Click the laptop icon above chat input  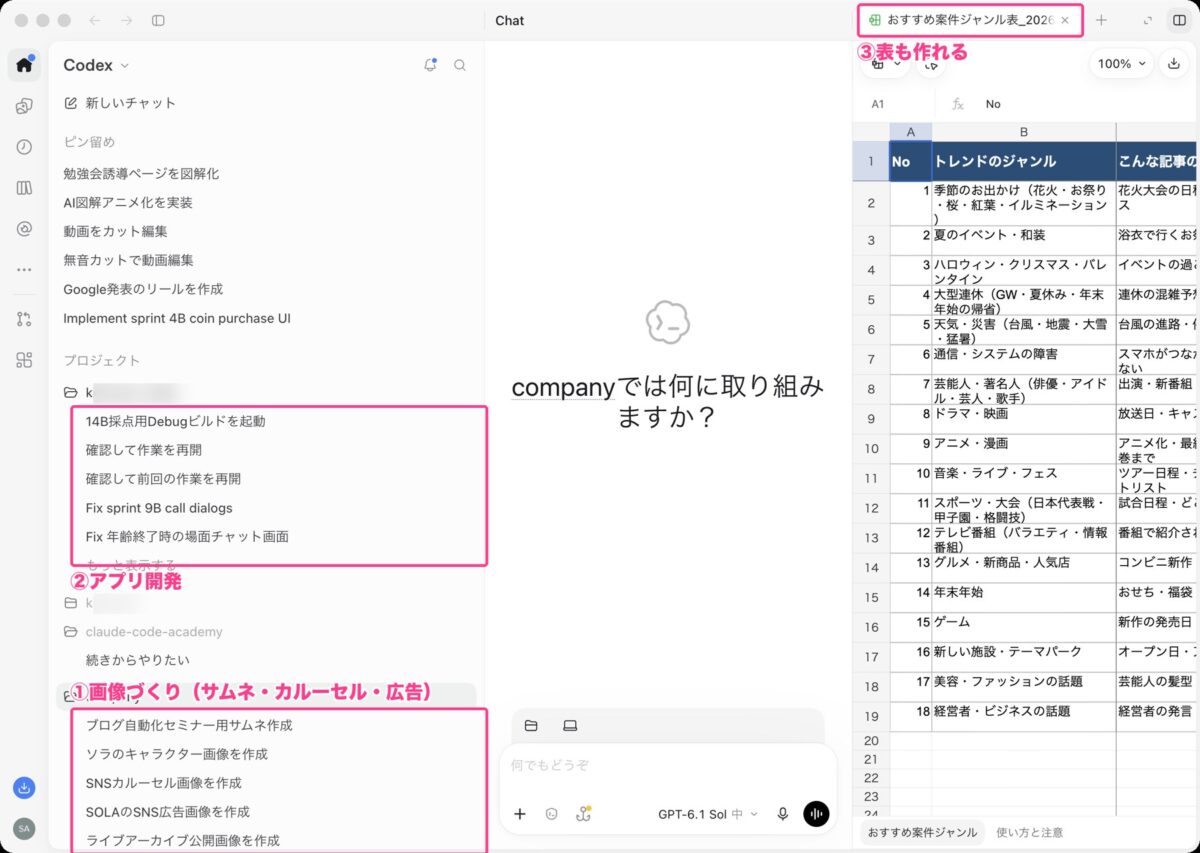(569, 725)
